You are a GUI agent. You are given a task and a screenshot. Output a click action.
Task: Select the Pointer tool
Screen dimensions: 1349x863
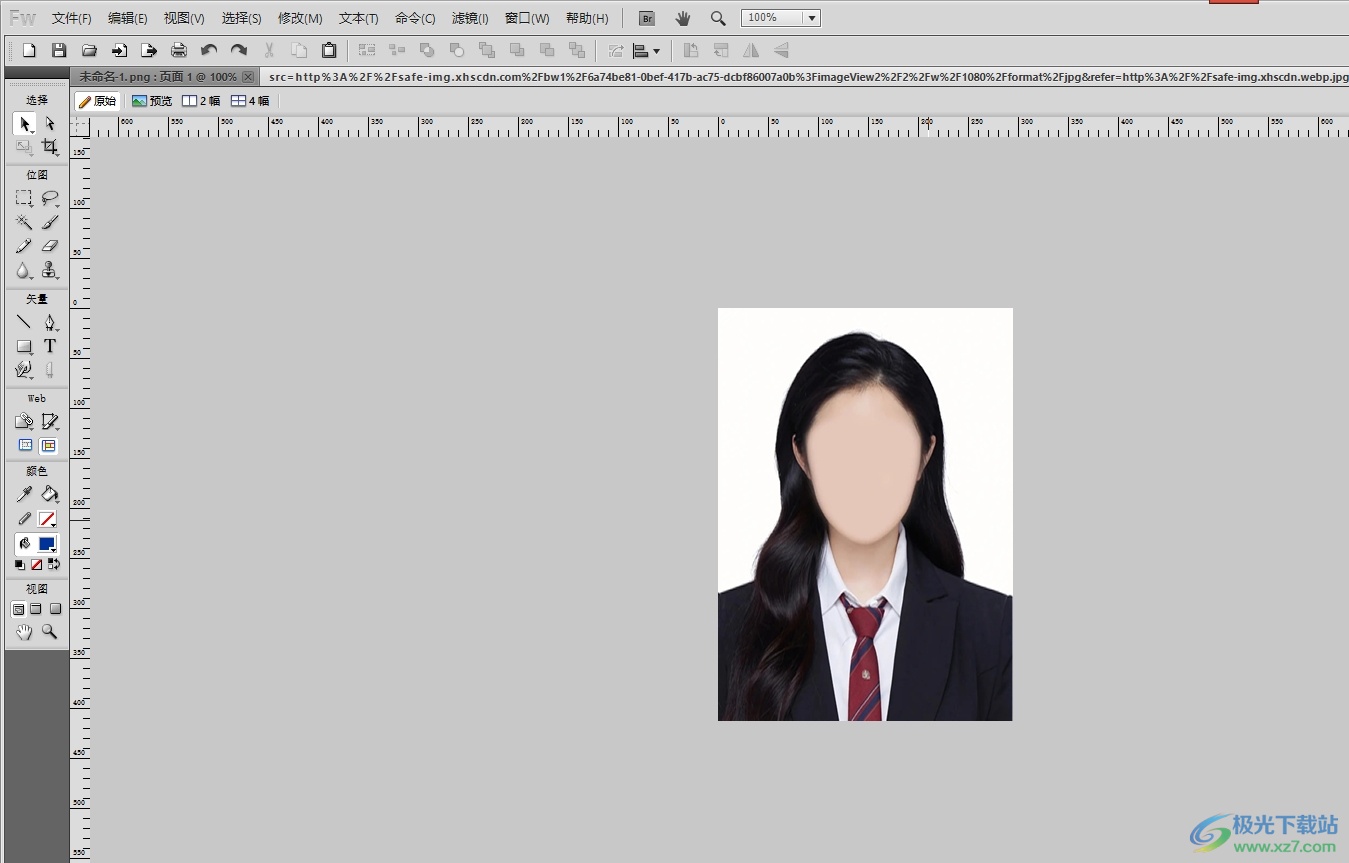point(25,123)
